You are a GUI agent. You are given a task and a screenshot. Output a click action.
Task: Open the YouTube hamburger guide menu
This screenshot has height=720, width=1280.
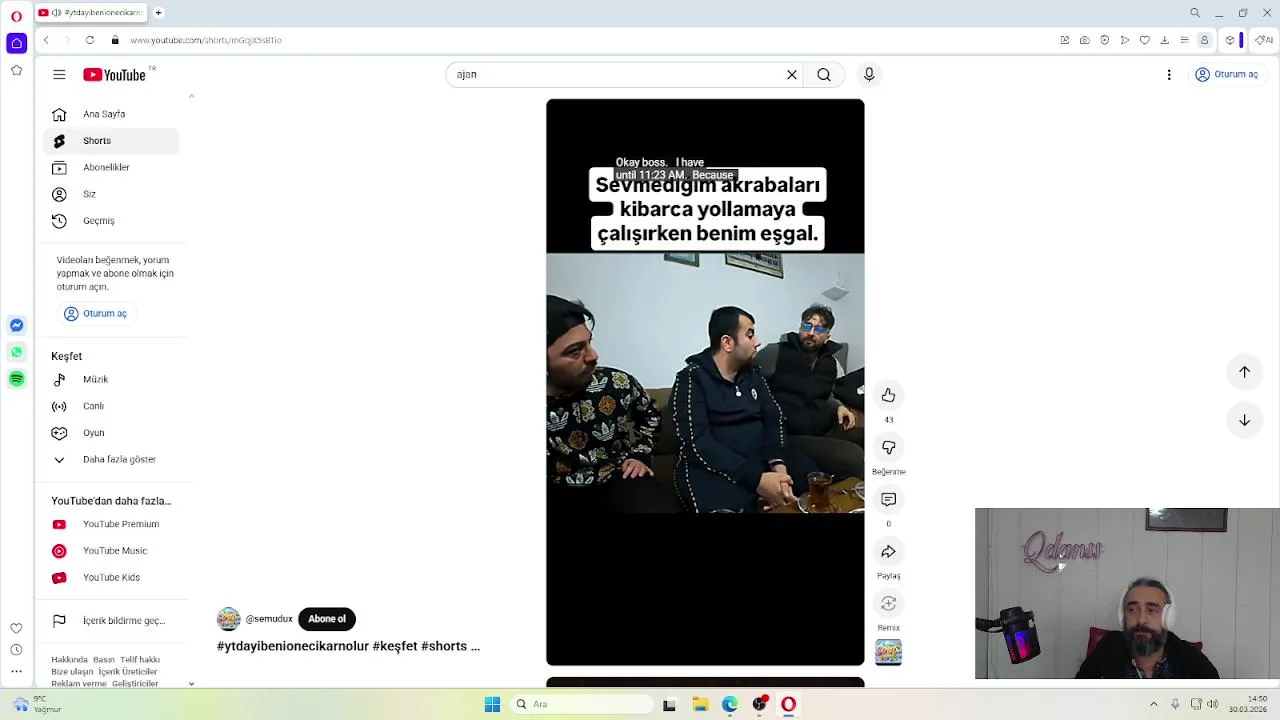point(59,74)
